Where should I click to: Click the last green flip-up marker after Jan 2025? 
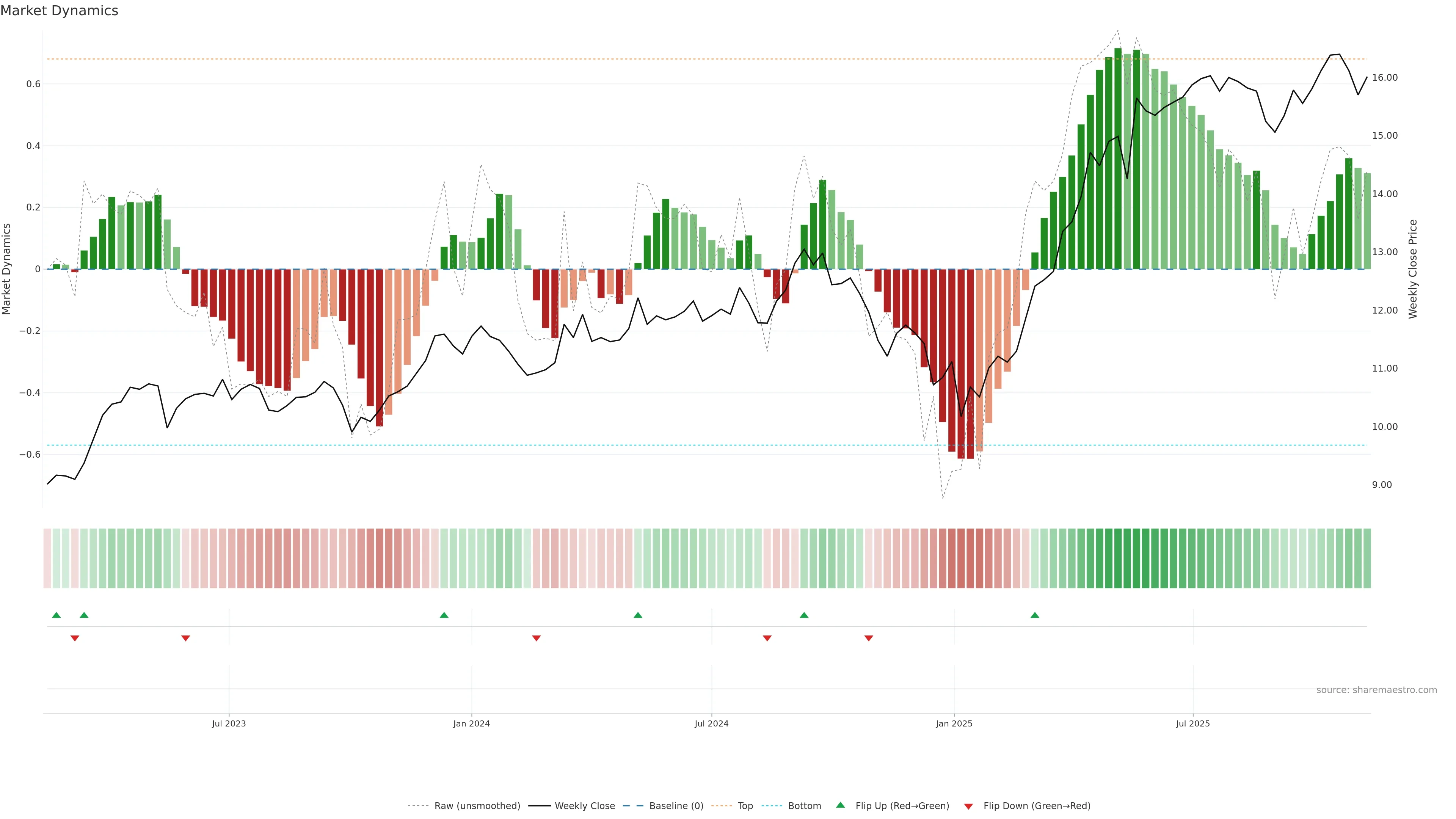(1034, 615)
